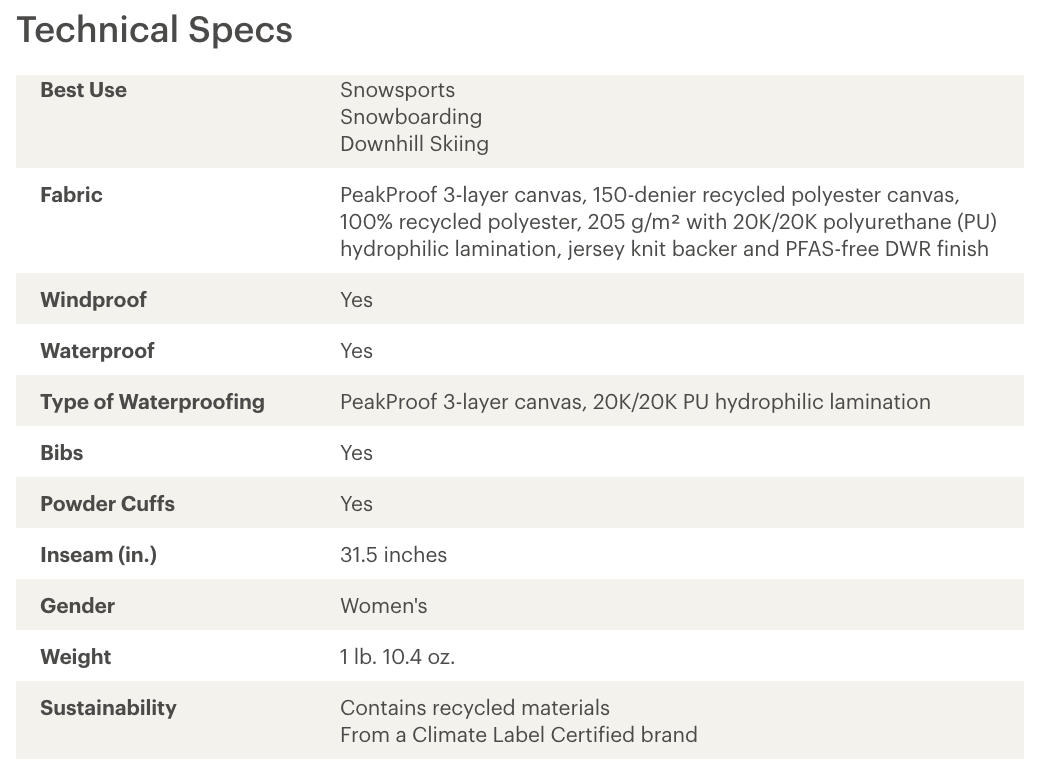The image size is (1048, 780).
Task: Click Snowboarding in Best Use
Action: pyautogui.click(x=410, y=117)
